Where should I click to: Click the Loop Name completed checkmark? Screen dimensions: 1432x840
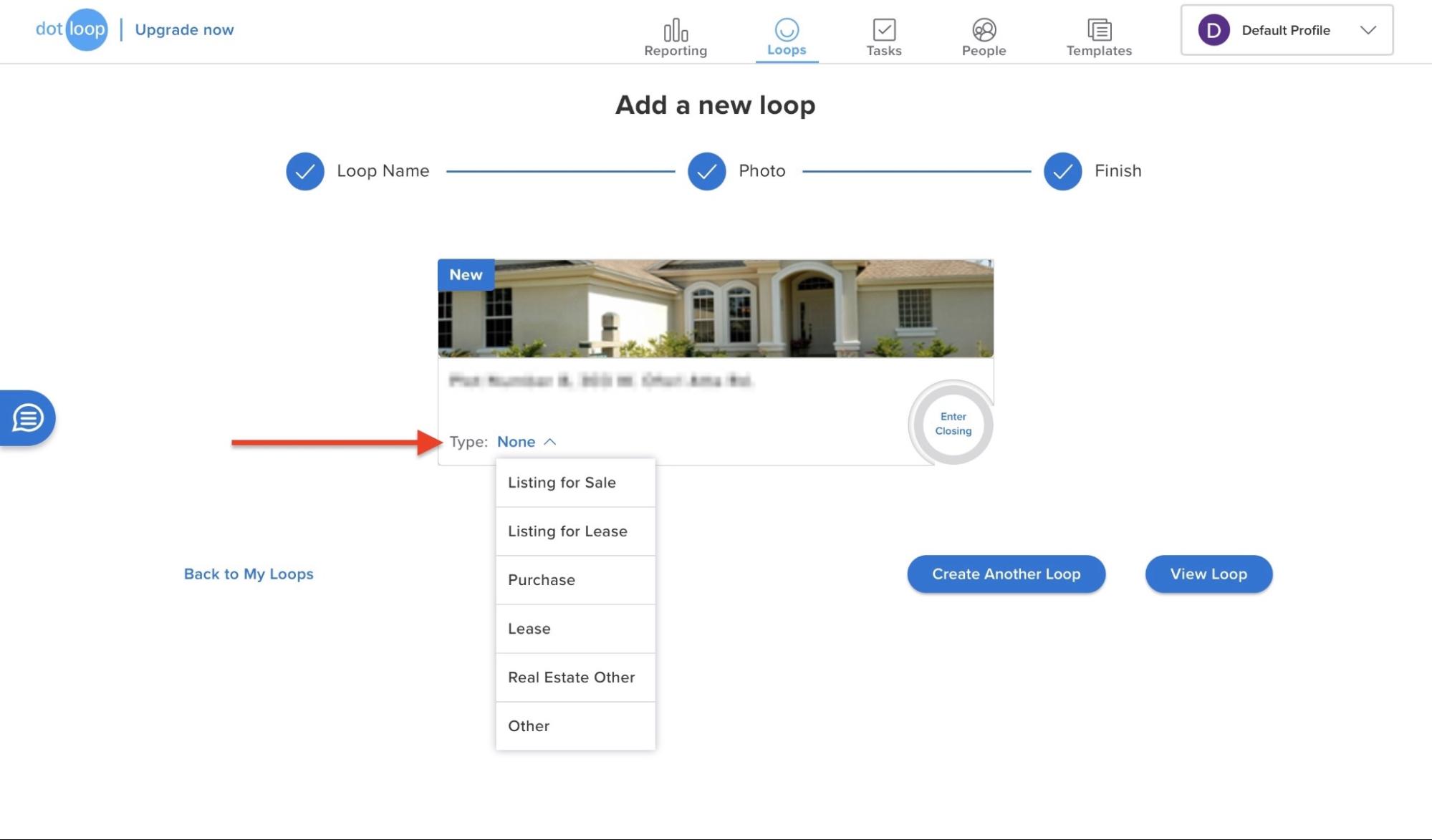(x=304, y=171)
